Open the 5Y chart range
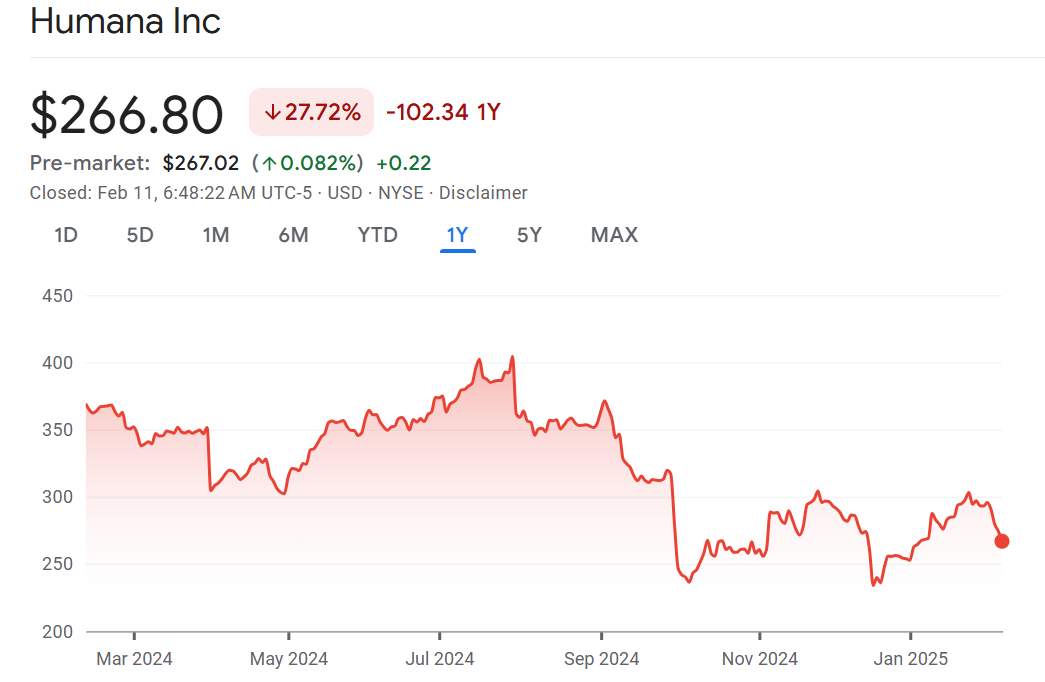The width and height of the screenshot is (1045, 682). pyautogui.click(x=529, y=235)
